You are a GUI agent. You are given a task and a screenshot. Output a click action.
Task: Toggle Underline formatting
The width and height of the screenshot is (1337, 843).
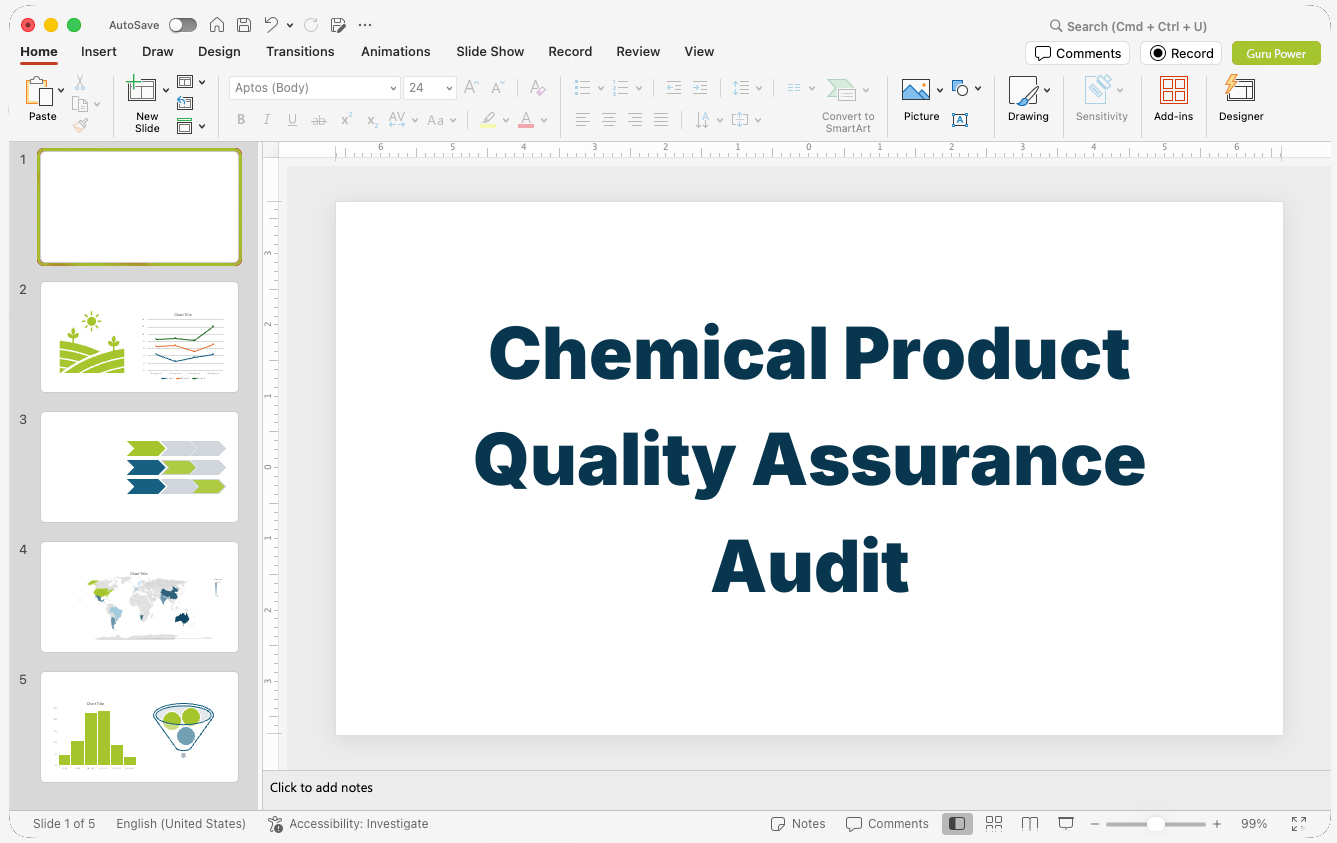pos(292,120)
